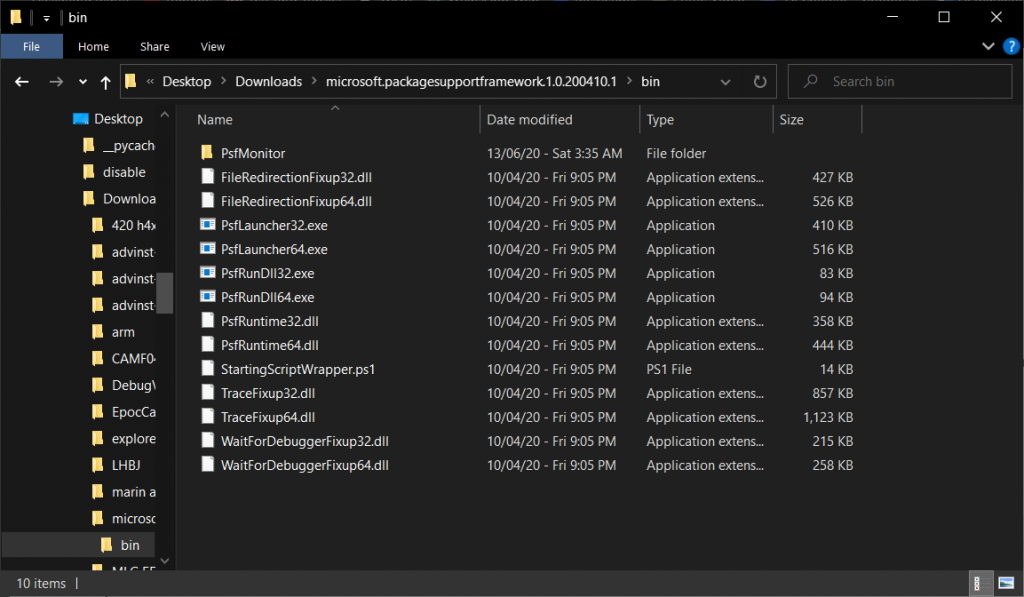This screenshot has height=597, width=1024.
Task: Click the PsfRunDll64.exe application icon
Action: tap(207, 298)
